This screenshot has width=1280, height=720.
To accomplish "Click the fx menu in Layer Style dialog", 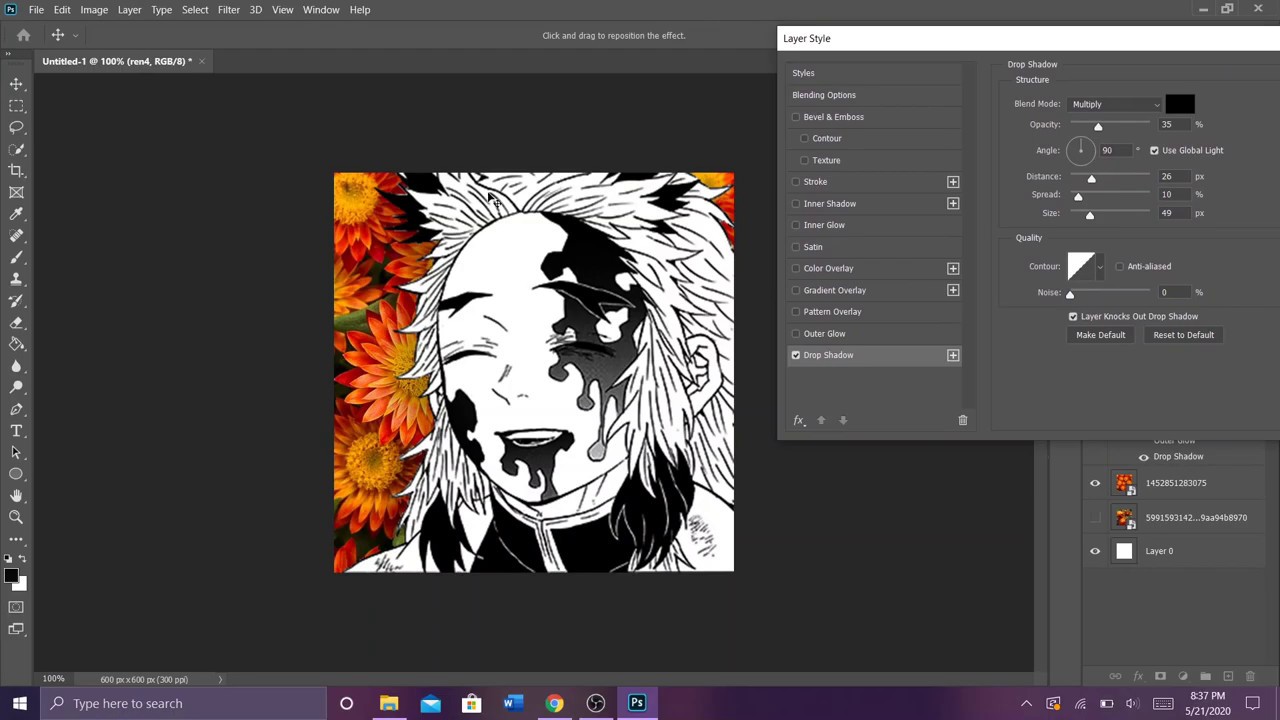I will click(x=799, y=420).
